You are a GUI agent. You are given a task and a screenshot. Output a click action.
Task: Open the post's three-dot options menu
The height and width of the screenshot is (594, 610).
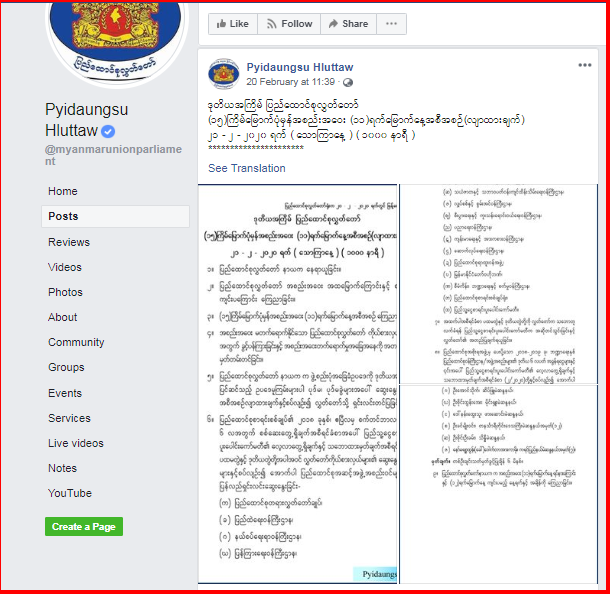point(585,65)
